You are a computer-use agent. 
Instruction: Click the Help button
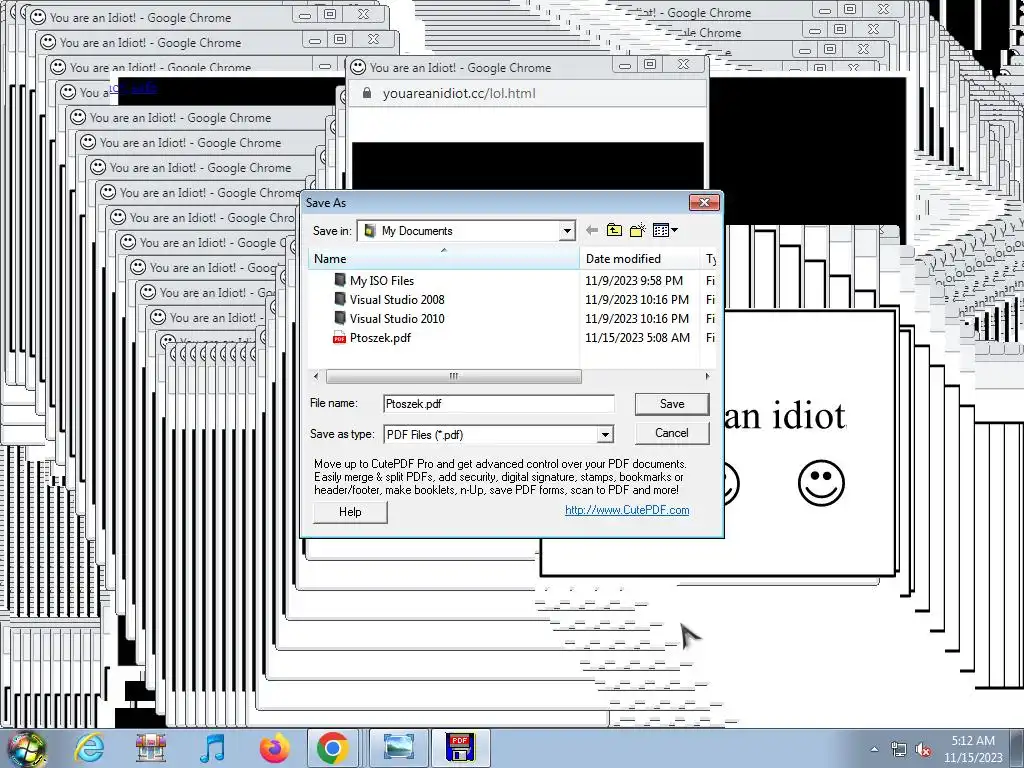point(350,512)
